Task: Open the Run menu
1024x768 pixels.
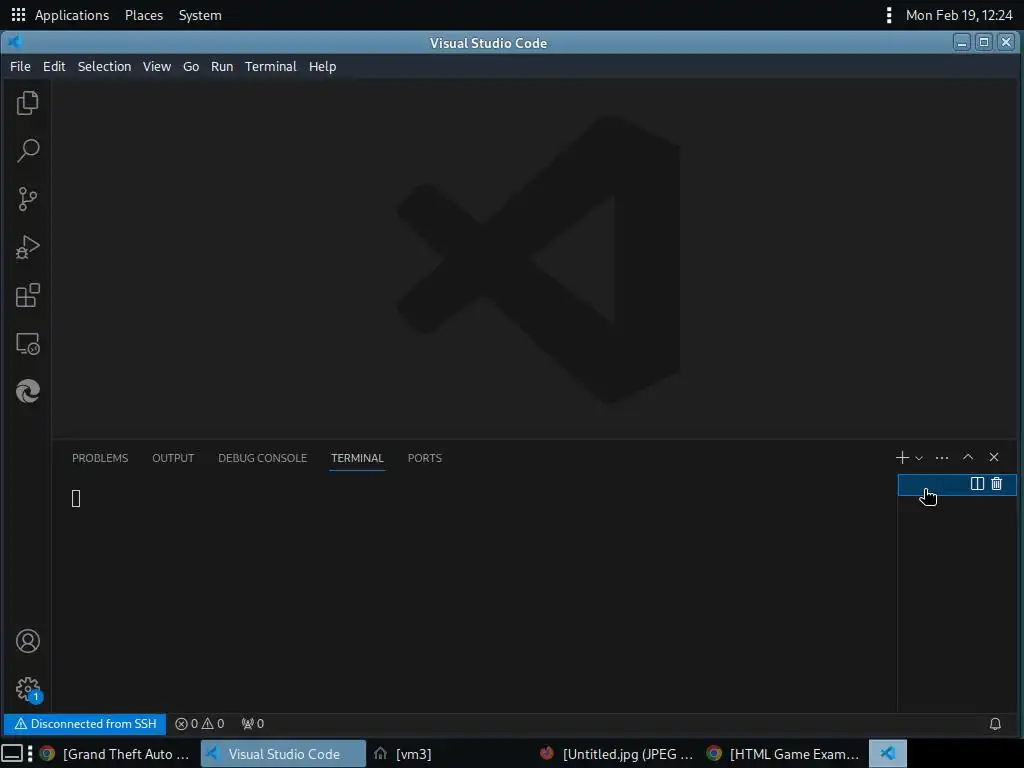Action: tap(222, 67)
